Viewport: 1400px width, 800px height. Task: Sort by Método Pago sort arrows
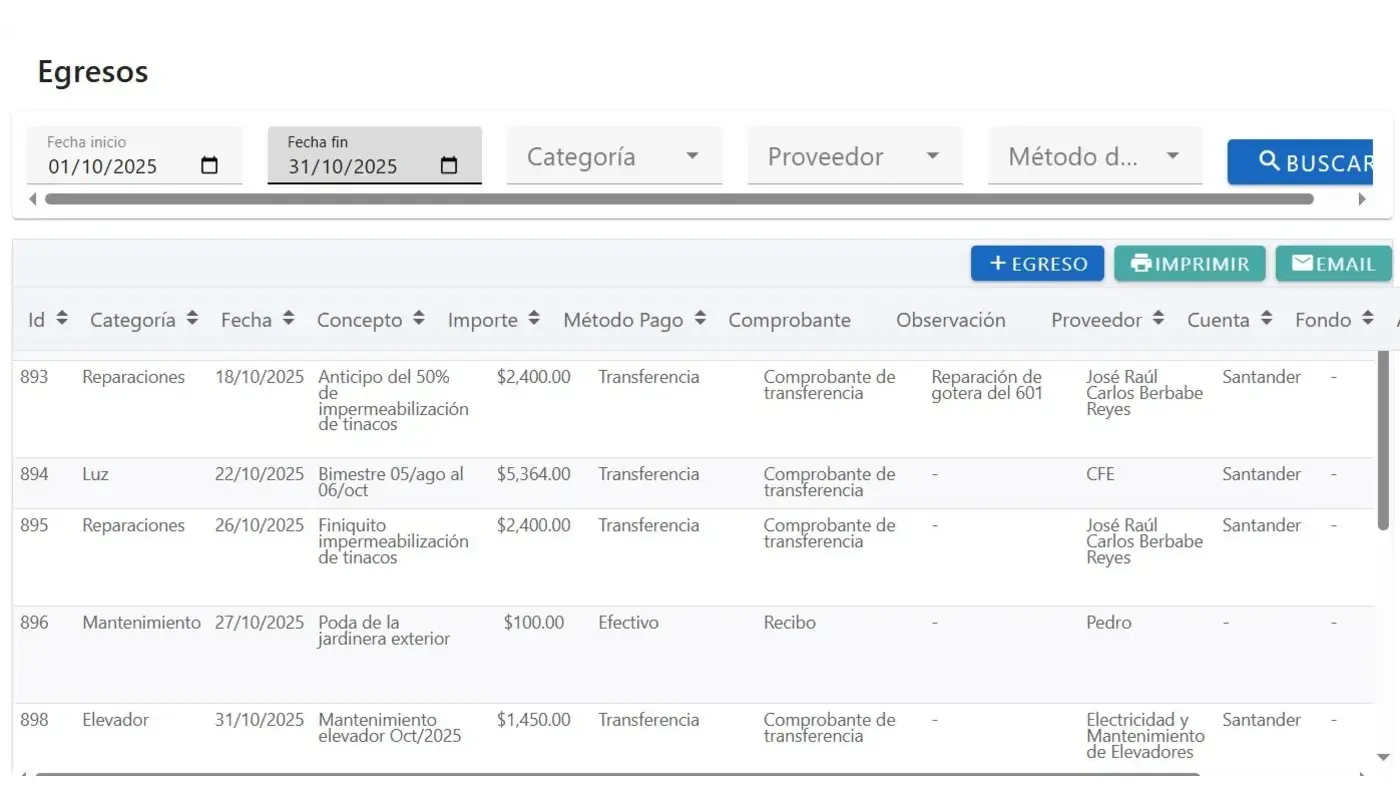coord(700,319)
